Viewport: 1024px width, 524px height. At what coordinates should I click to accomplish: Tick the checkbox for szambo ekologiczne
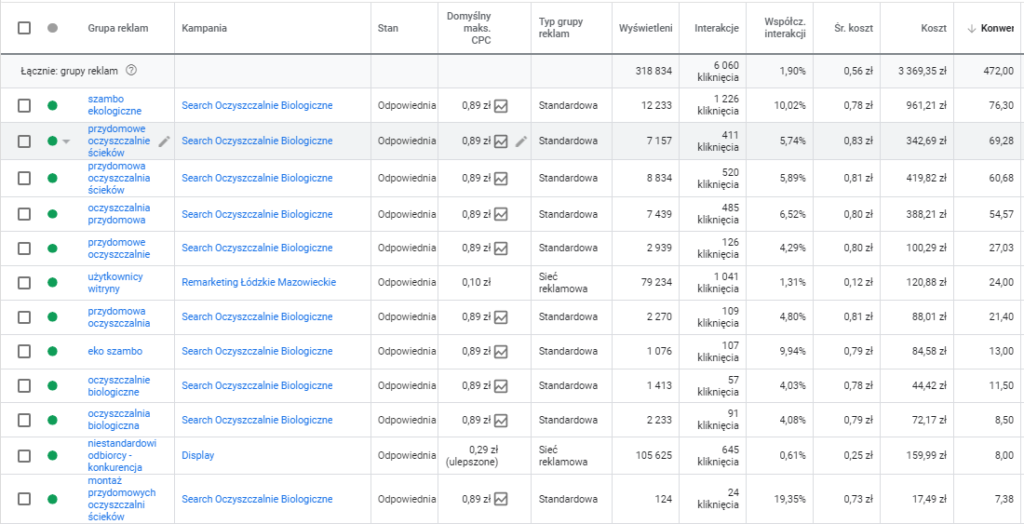[24, 105]
